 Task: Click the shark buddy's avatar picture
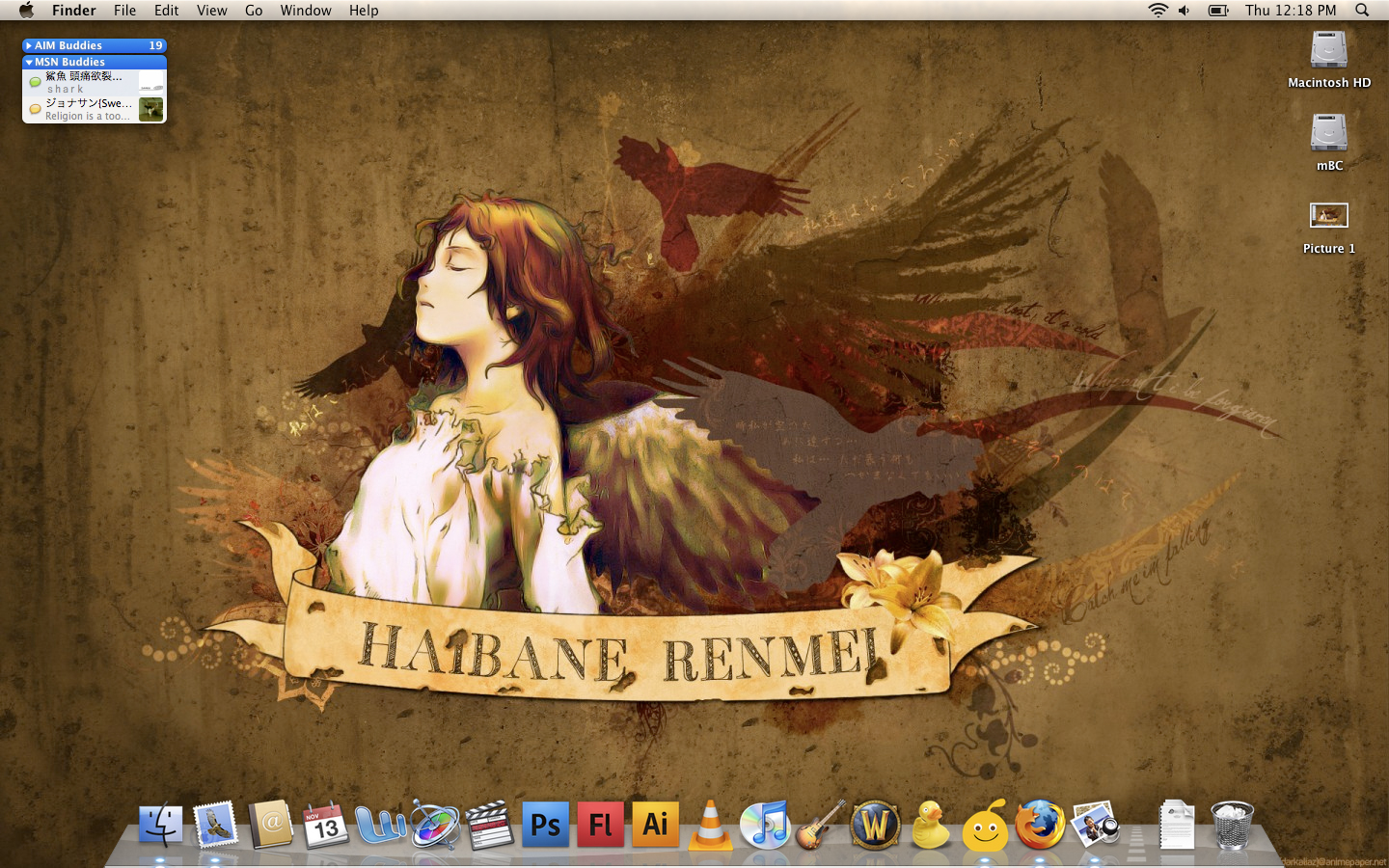(x=151, y=82)
